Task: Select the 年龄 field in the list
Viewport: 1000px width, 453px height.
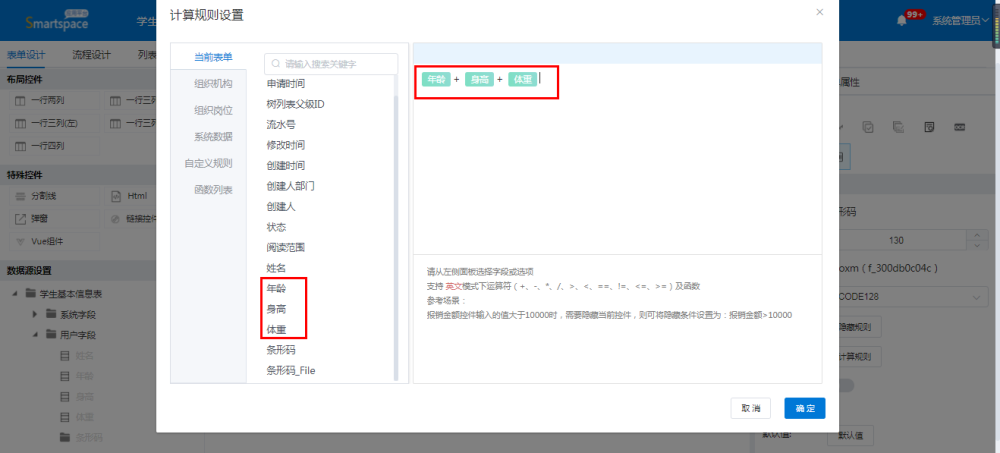Action: [275, 289]
